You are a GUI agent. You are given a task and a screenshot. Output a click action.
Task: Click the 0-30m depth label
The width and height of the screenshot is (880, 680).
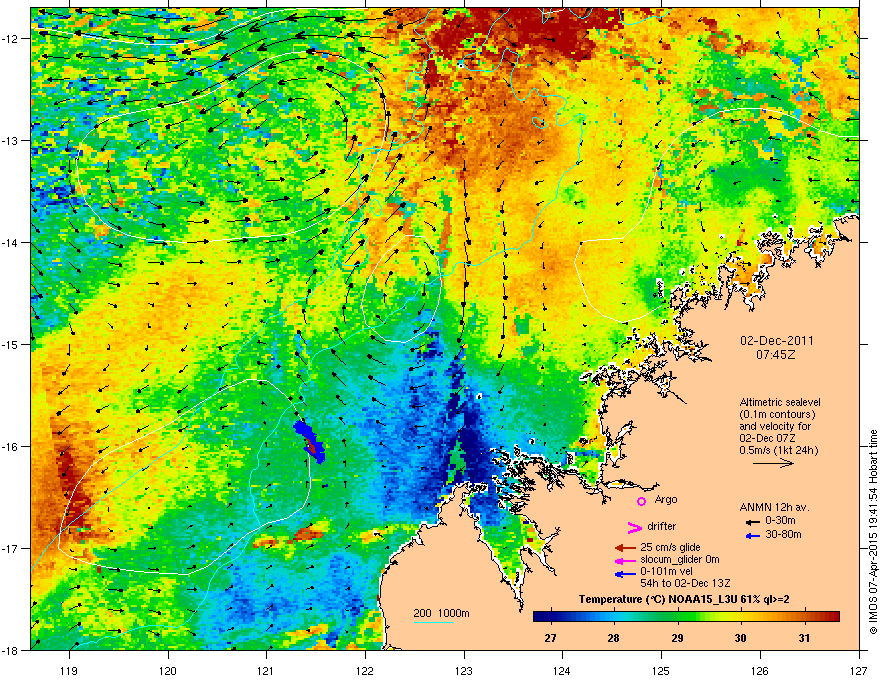coord(780,521)
